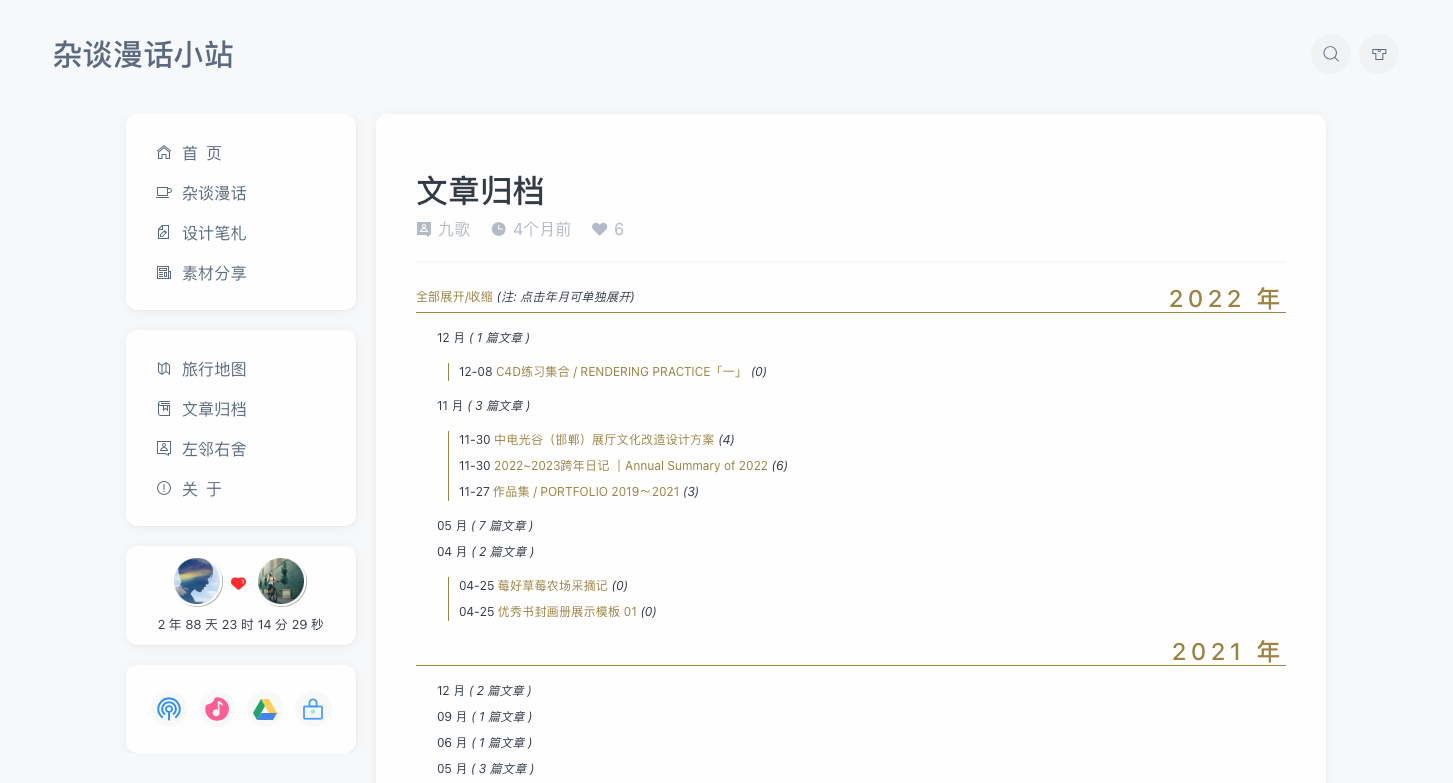The width and height of the screenshot is (1453, 783).
Task: Expand the 05 月 (7 篇文章) section of 2022
Action: click(x=484, y=525)
